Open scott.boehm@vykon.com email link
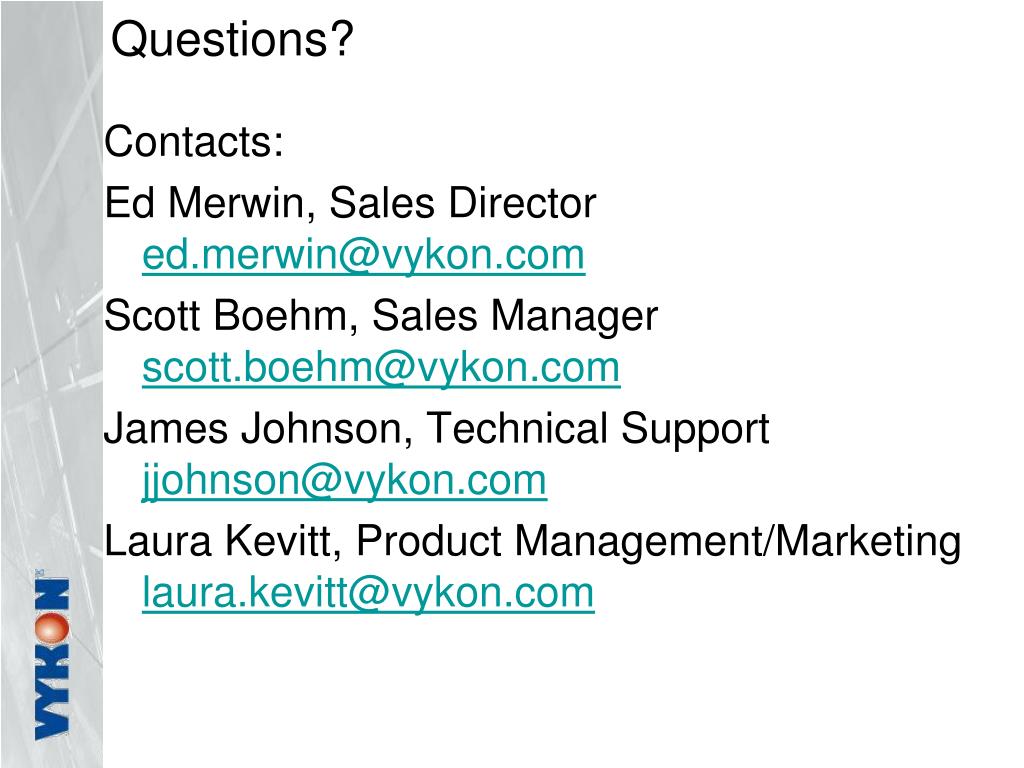The width and height of the screenshot is (1024, 768). point(381,368)
